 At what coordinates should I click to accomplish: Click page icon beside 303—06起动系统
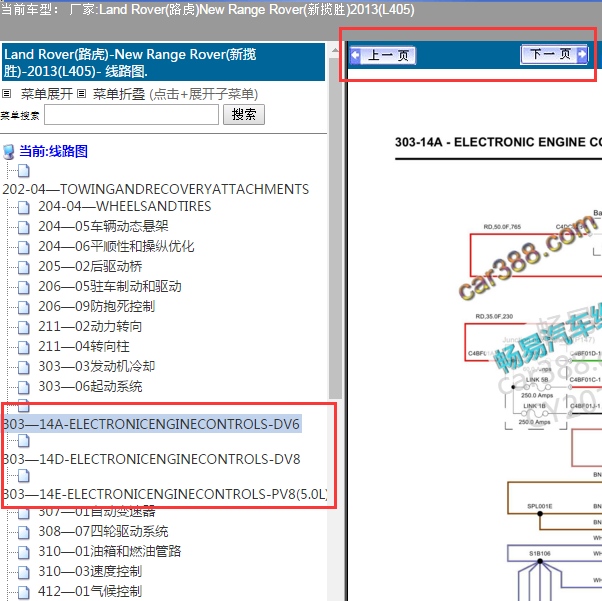[23, 387]
